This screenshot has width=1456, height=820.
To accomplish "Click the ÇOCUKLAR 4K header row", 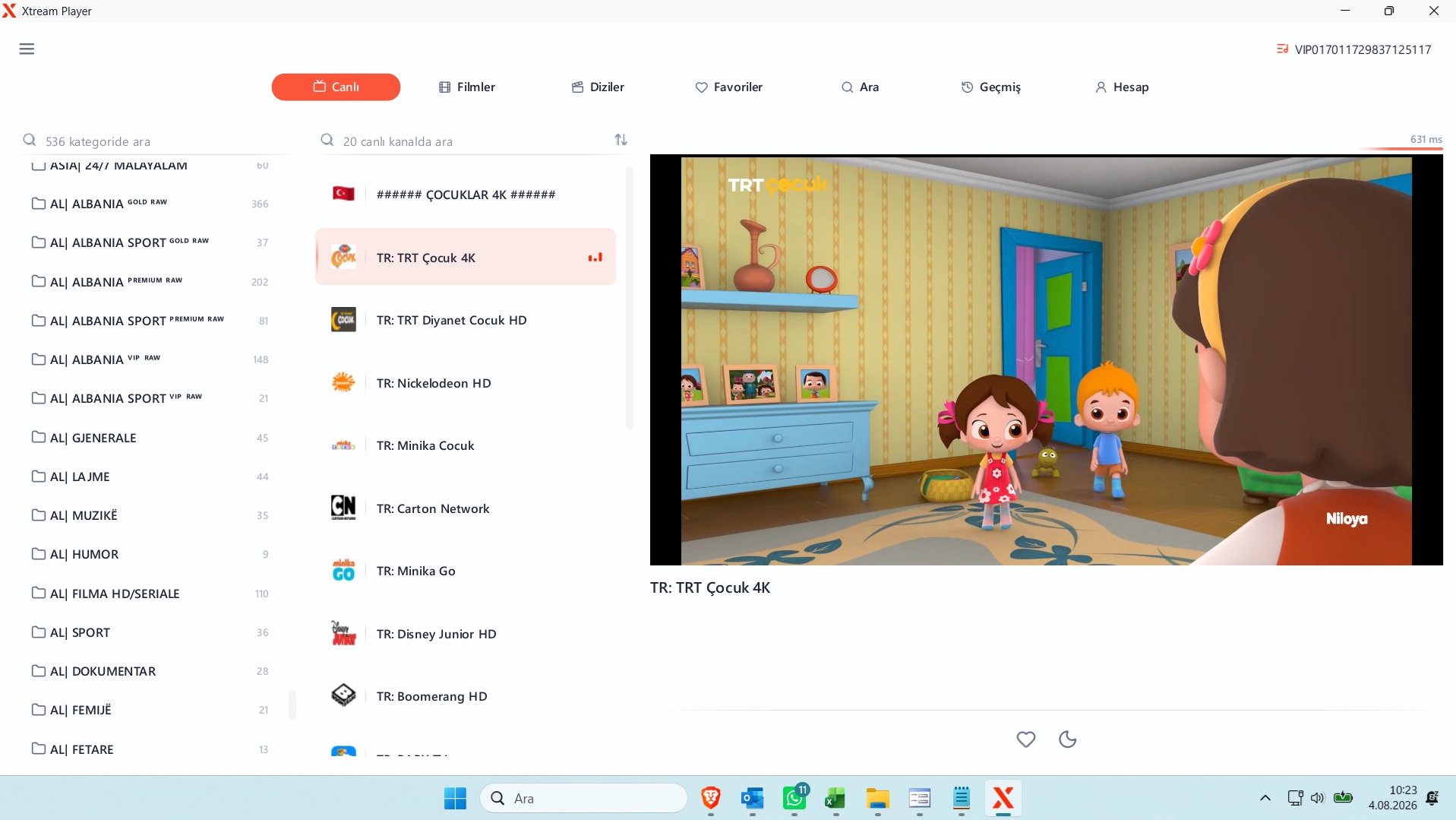I will click(466, 195).
